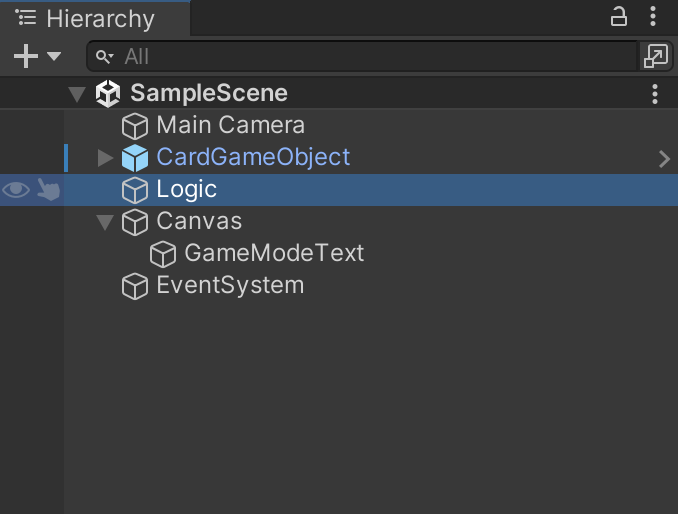Viewport: 678px width, 514px height.
Task: Collapse the Canvas foldout arrow
Action: (105, 222)
